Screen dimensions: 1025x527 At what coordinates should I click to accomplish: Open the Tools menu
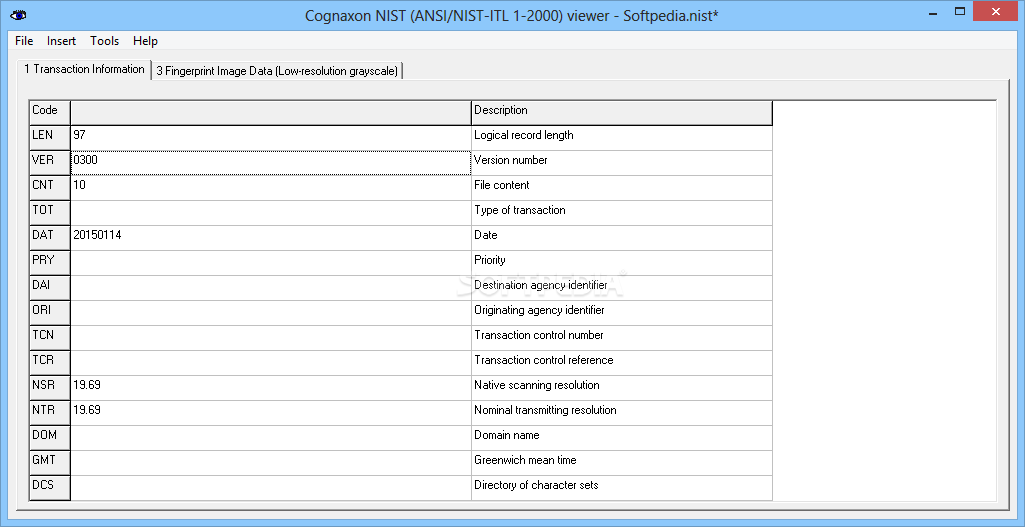(105, 41)
